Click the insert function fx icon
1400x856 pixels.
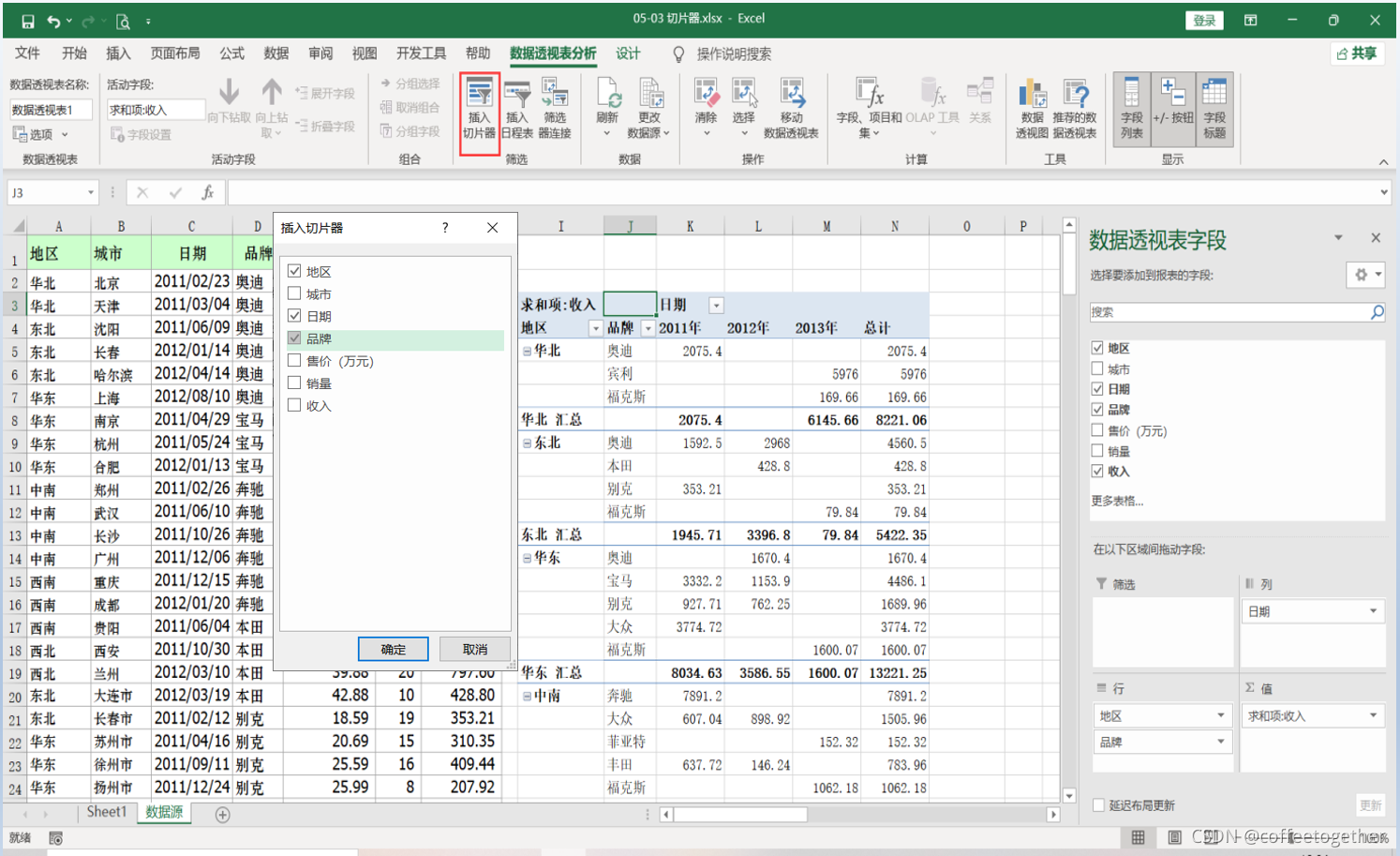pyautogui.click(x=207, y=192)
